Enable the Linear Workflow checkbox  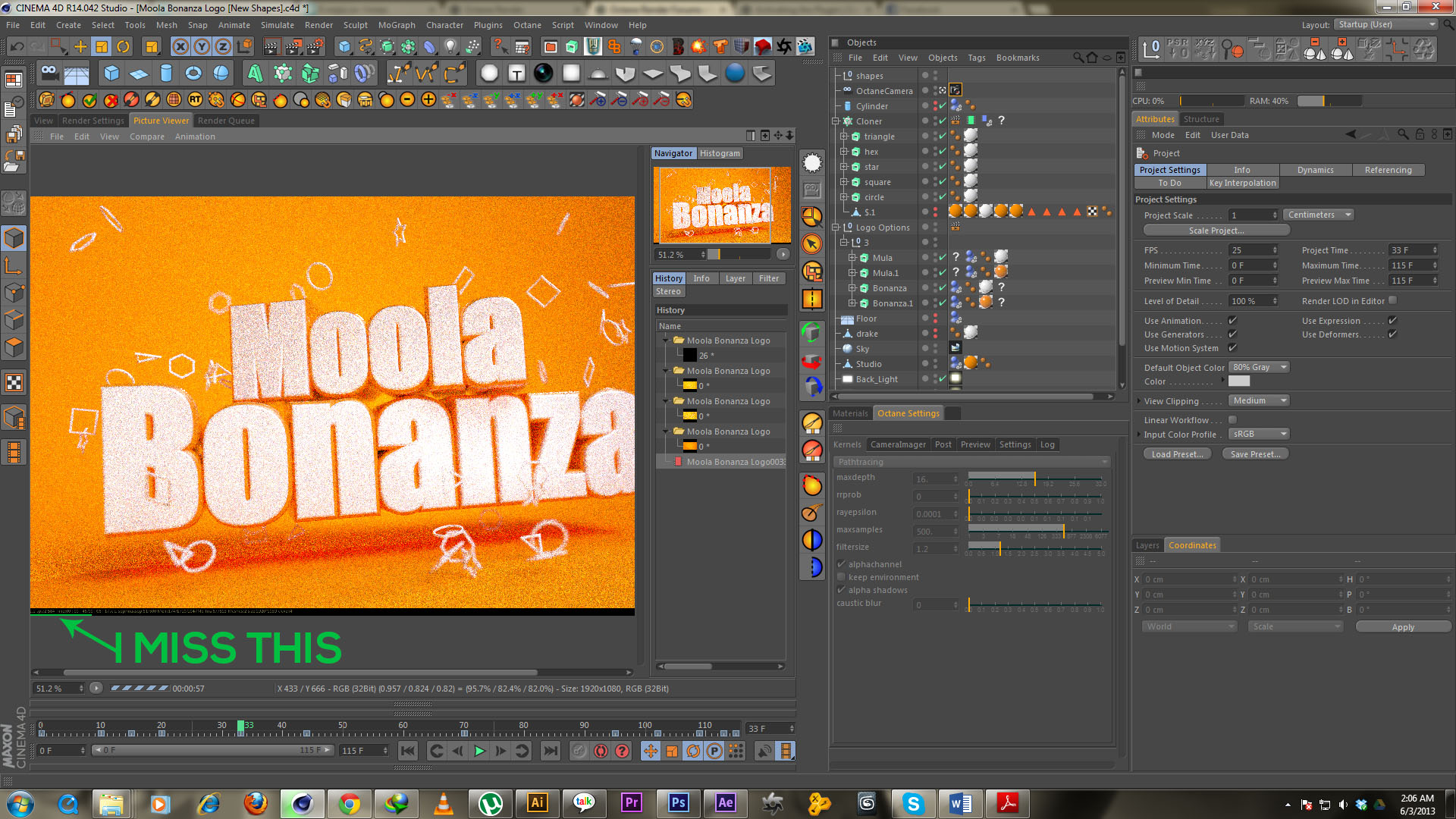tap(1232, 420)
